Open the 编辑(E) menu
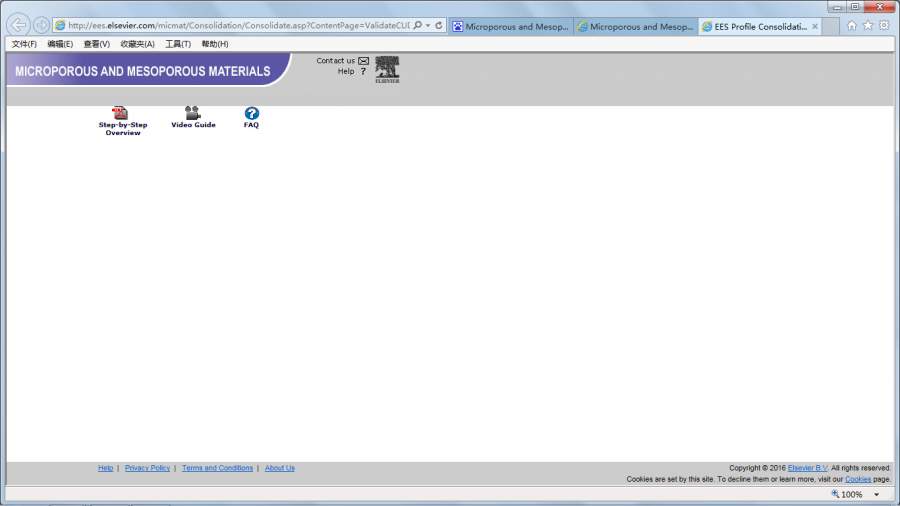The image size is (900, 506). pos(60,44)
